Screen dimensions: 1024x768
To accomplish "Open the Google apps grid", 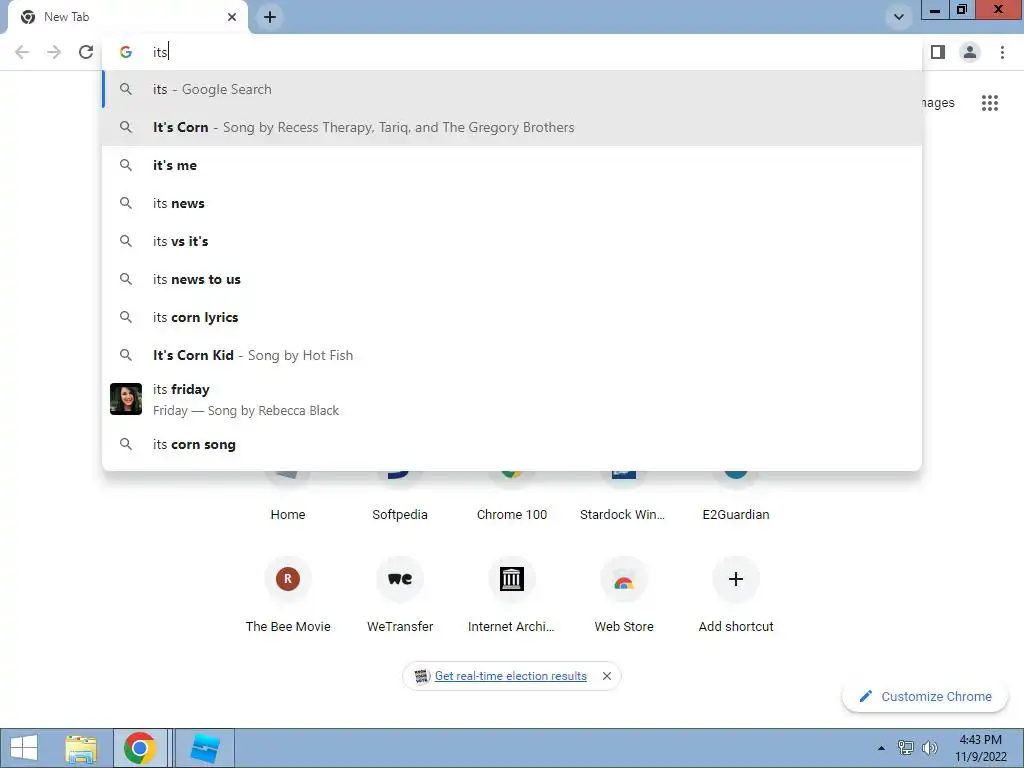I will point(989,103).
